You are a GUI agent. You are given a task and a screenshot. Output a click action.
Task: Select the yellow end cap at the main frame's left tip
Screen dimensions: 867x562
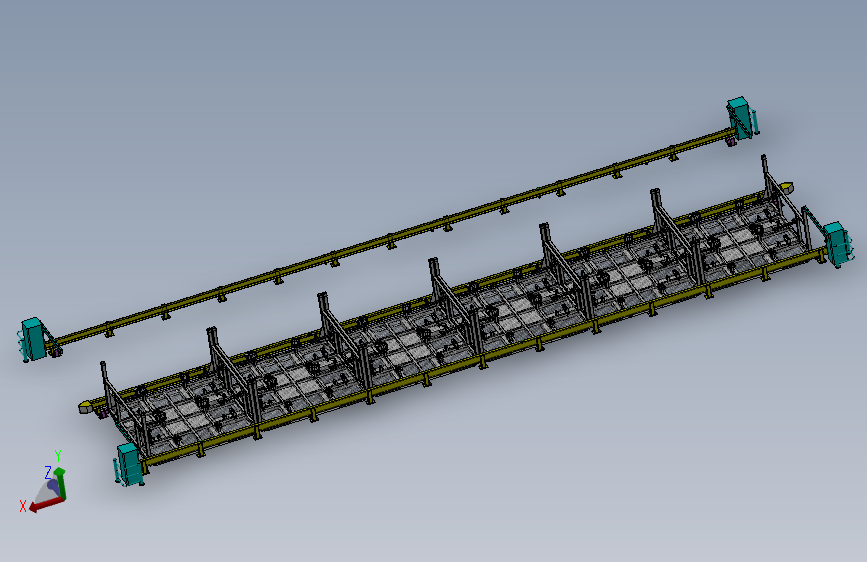pos(87,407)
